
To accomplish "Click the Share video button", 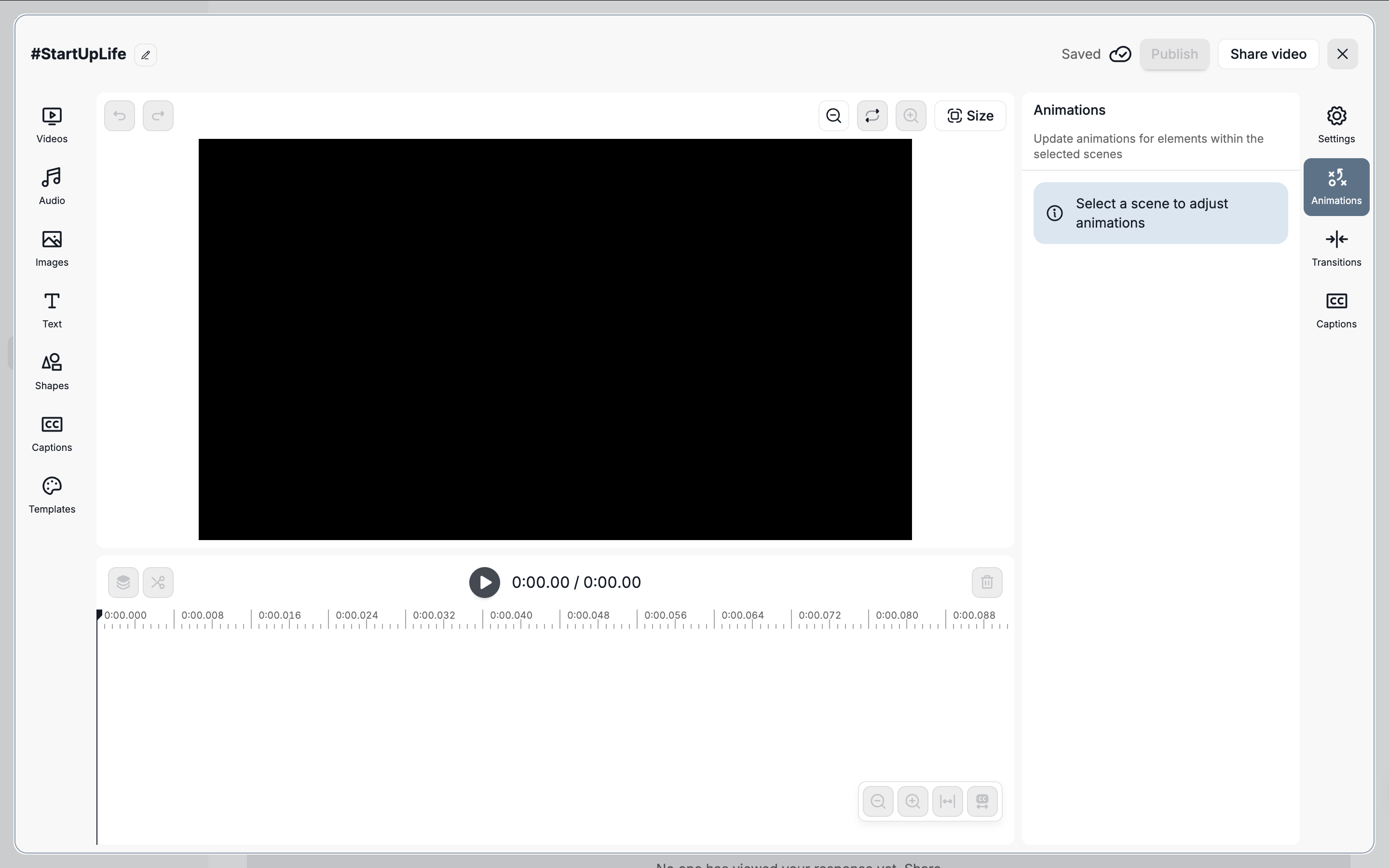I will coord(1268,54).
